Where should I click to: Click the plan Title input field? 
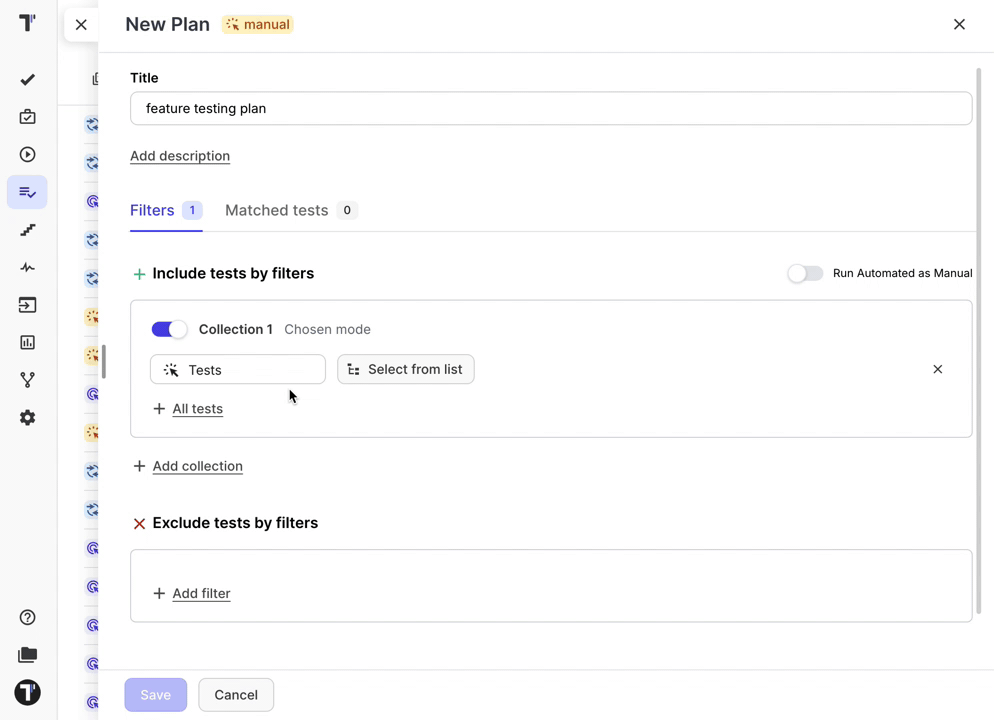[x=551, y=108]
